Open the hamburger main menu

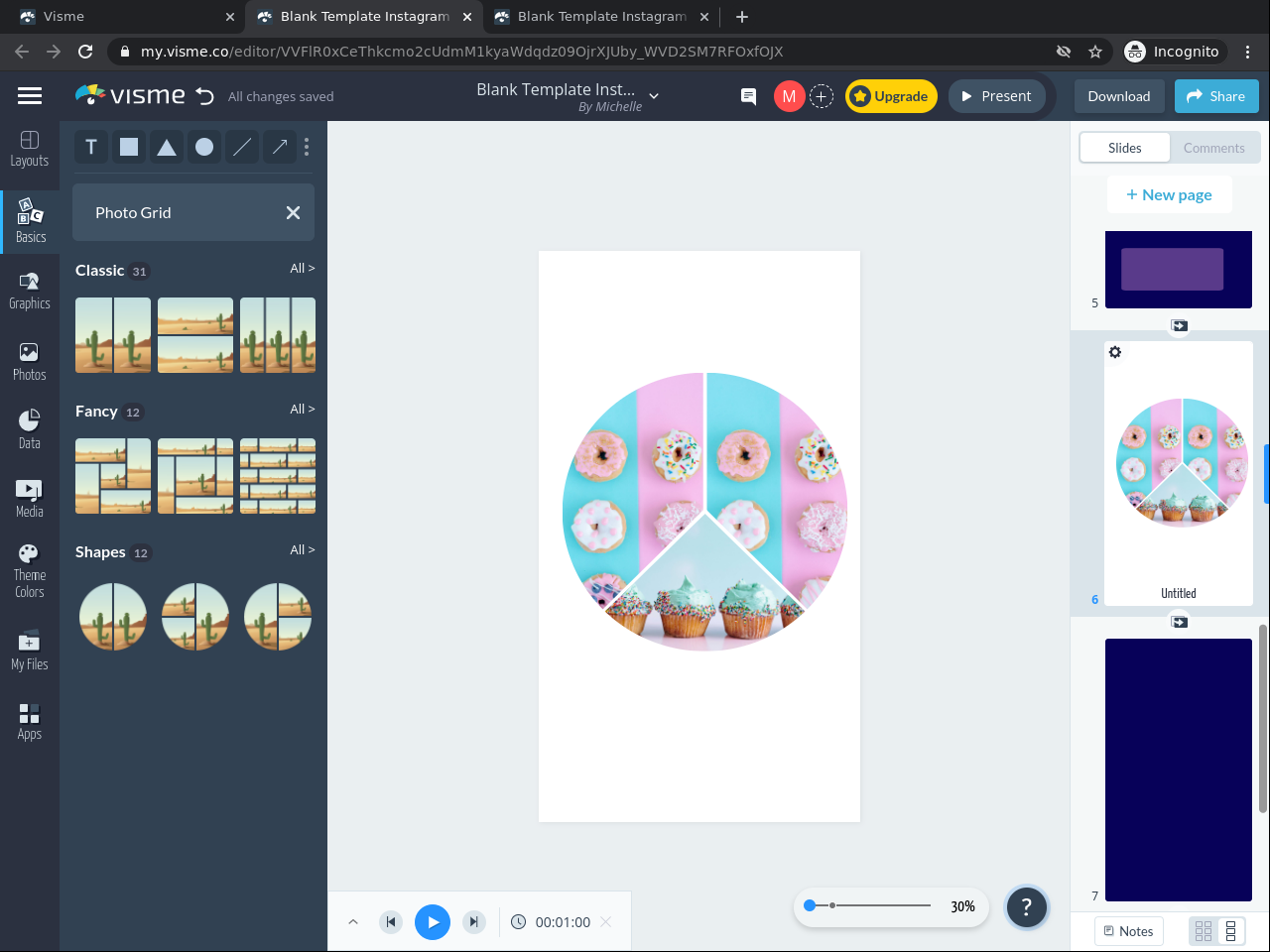(x=30, y=96)
